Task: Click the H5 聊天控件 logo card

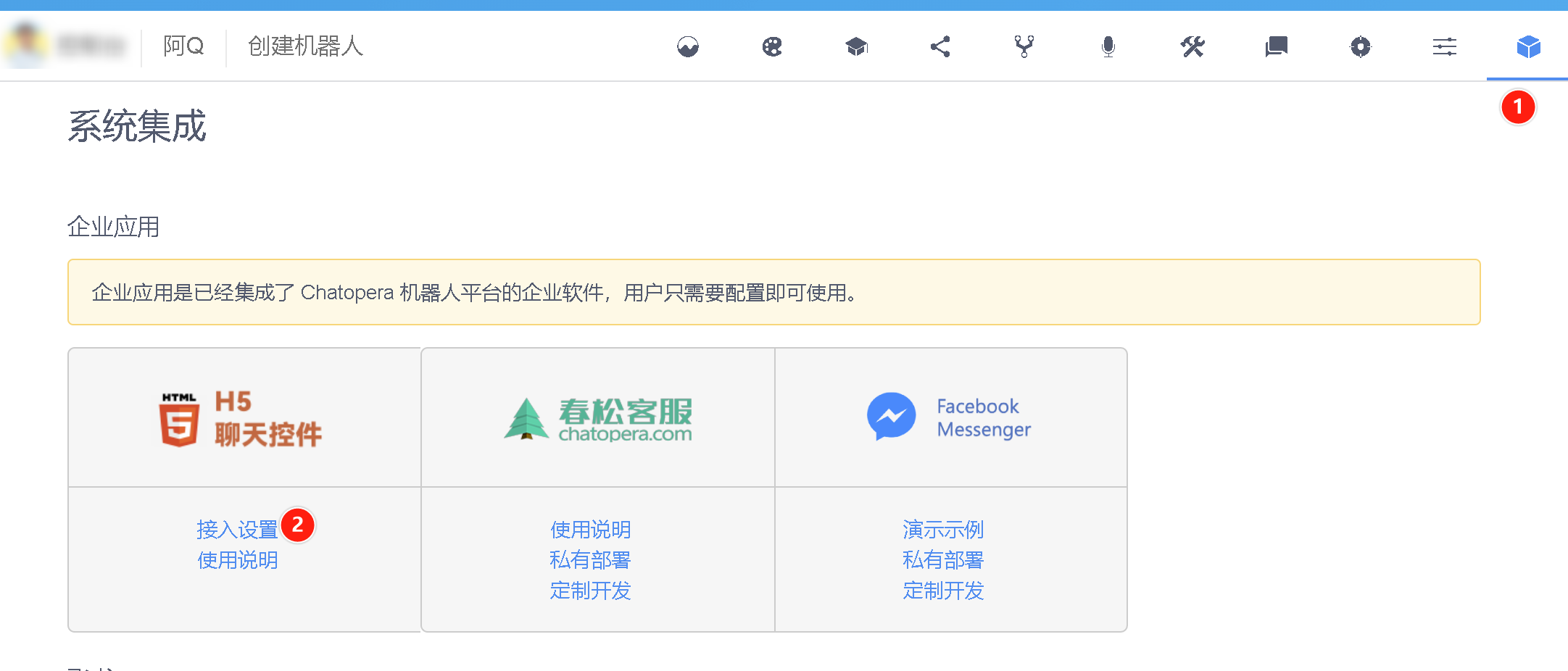Action: [x=244, y=417]
